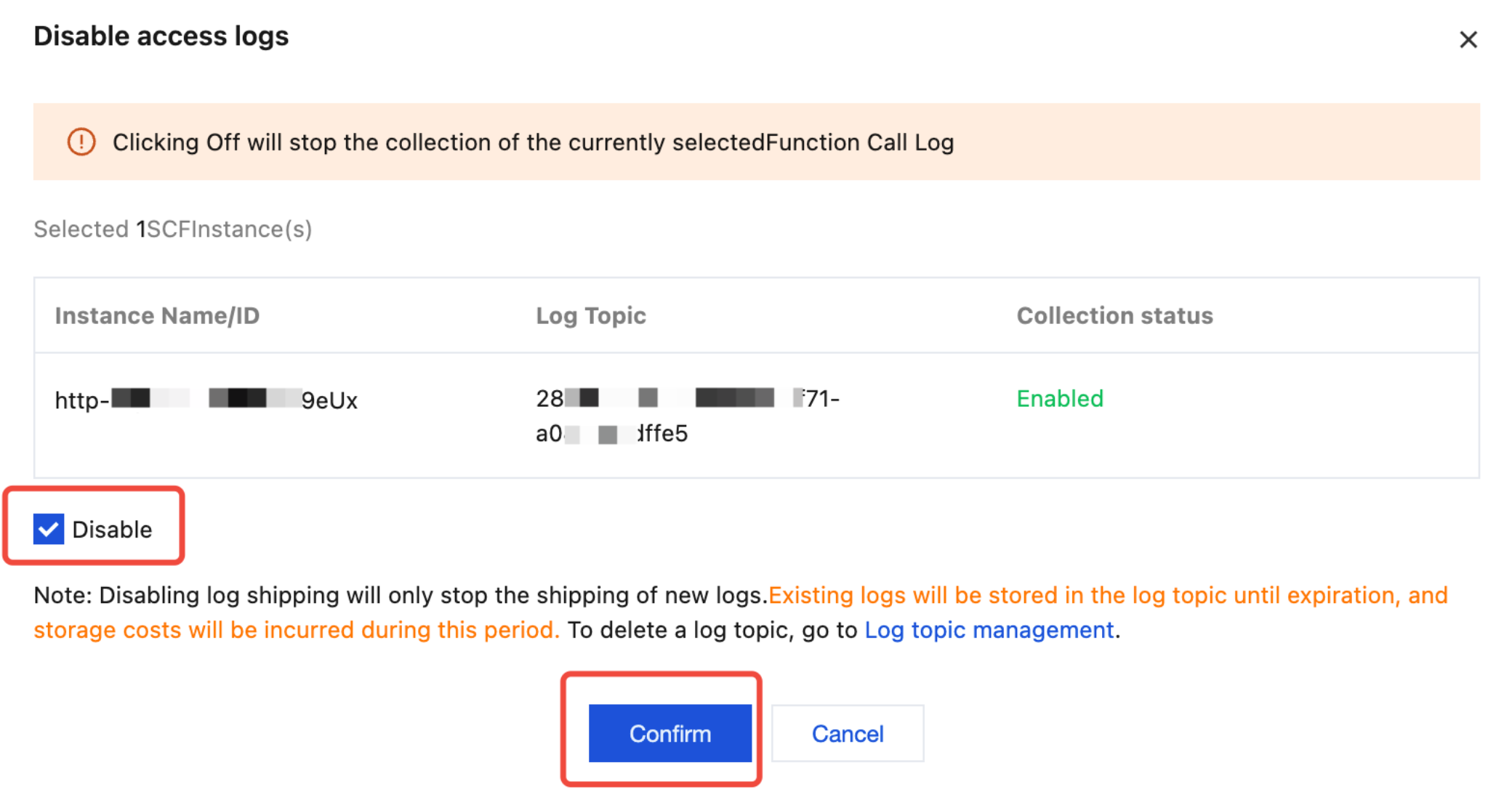Click the 'To delete a log topic' text

coord(712,630)
